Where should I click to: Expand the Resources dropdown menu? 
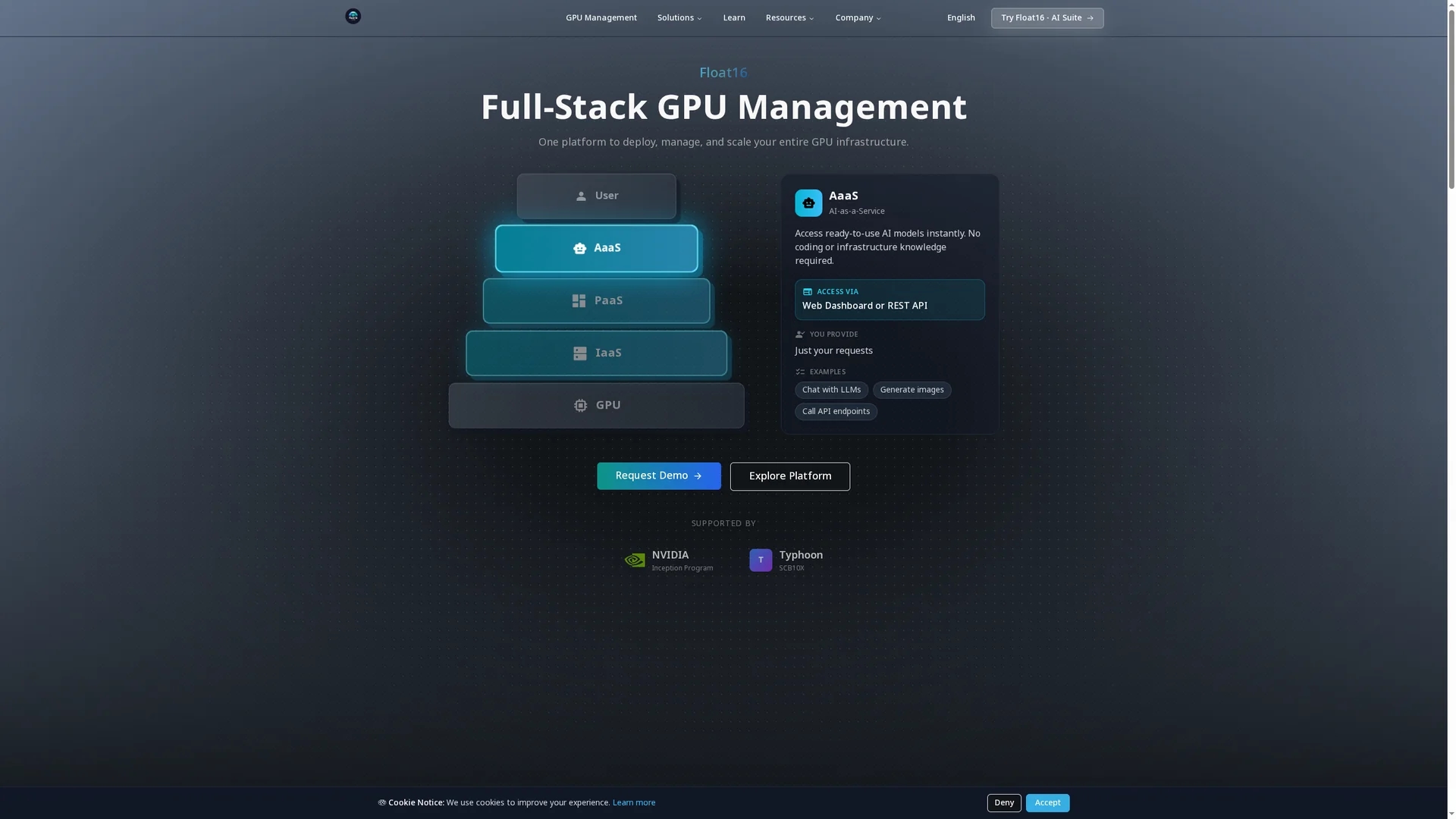[789, 18]
